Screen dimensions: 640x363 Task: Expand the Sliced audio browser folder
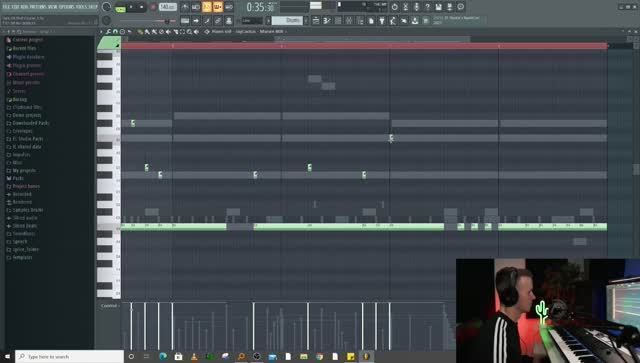24,218
